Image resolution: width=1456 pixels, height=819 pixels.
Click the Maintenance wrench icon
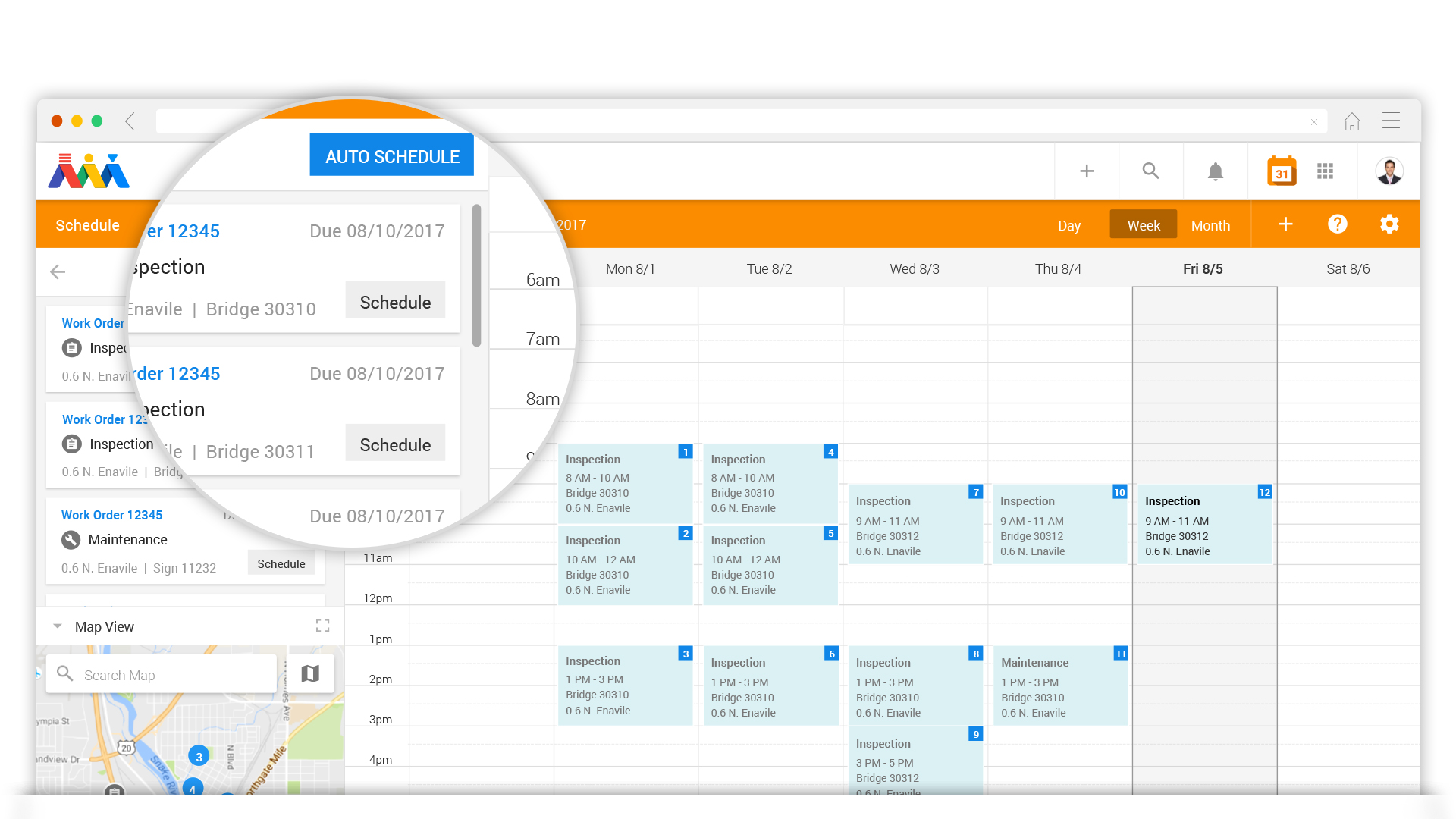point(71,540)
